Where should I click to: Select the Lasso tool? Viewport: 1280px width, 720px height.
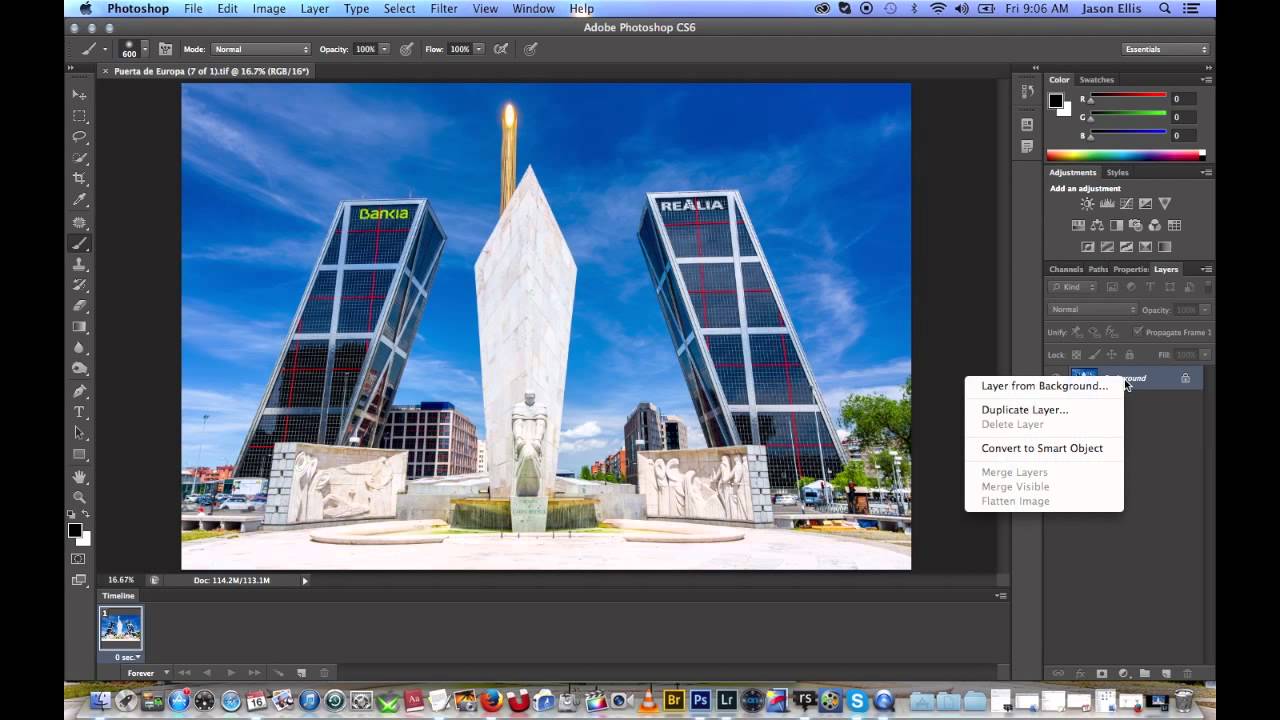coord(80,137)
